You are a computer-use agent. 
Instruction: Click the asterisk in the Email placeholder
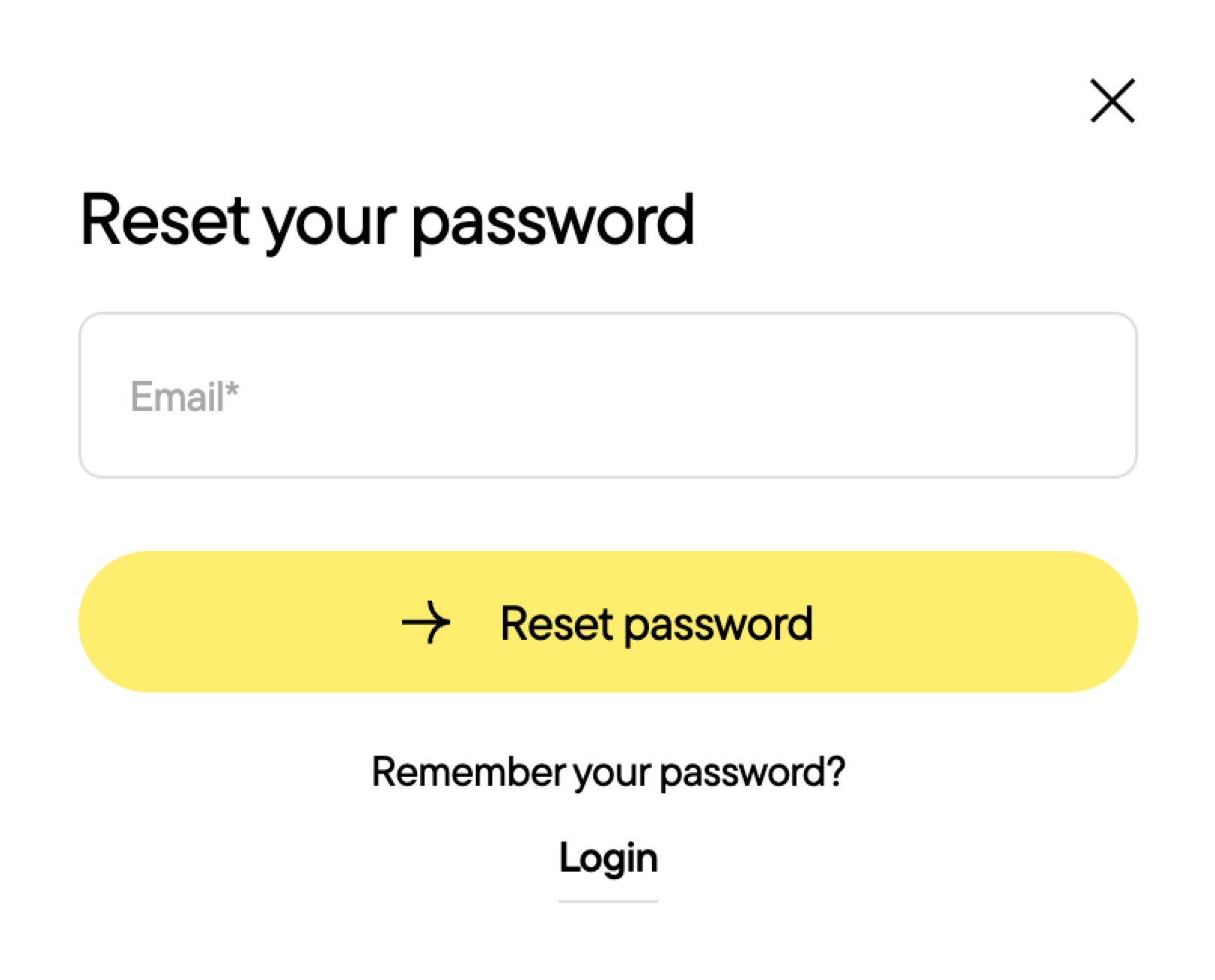point(232,388)
